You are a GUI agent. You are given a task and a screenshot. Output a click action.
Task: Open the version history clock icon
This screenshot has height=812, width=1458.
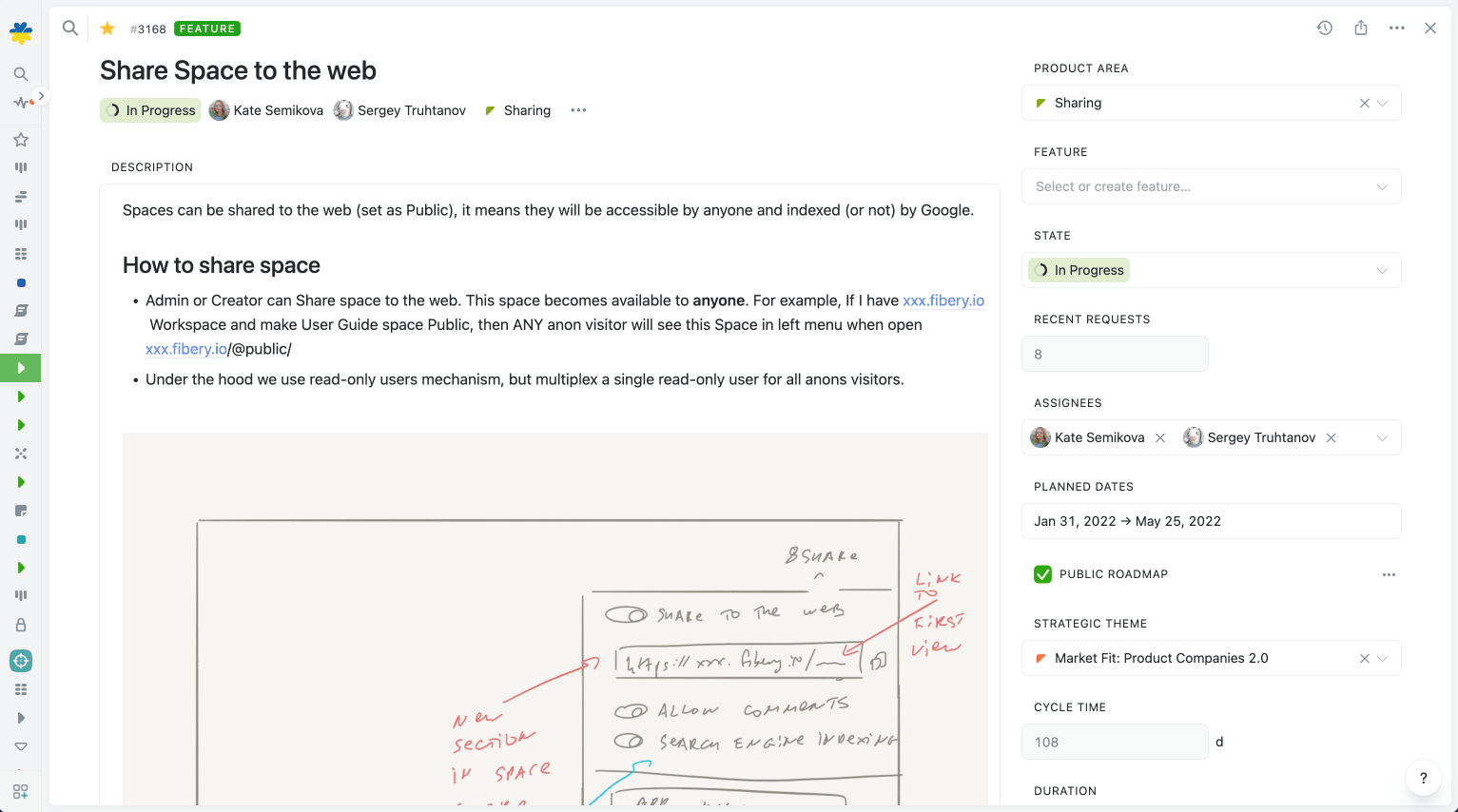[x=1324, y=29]
